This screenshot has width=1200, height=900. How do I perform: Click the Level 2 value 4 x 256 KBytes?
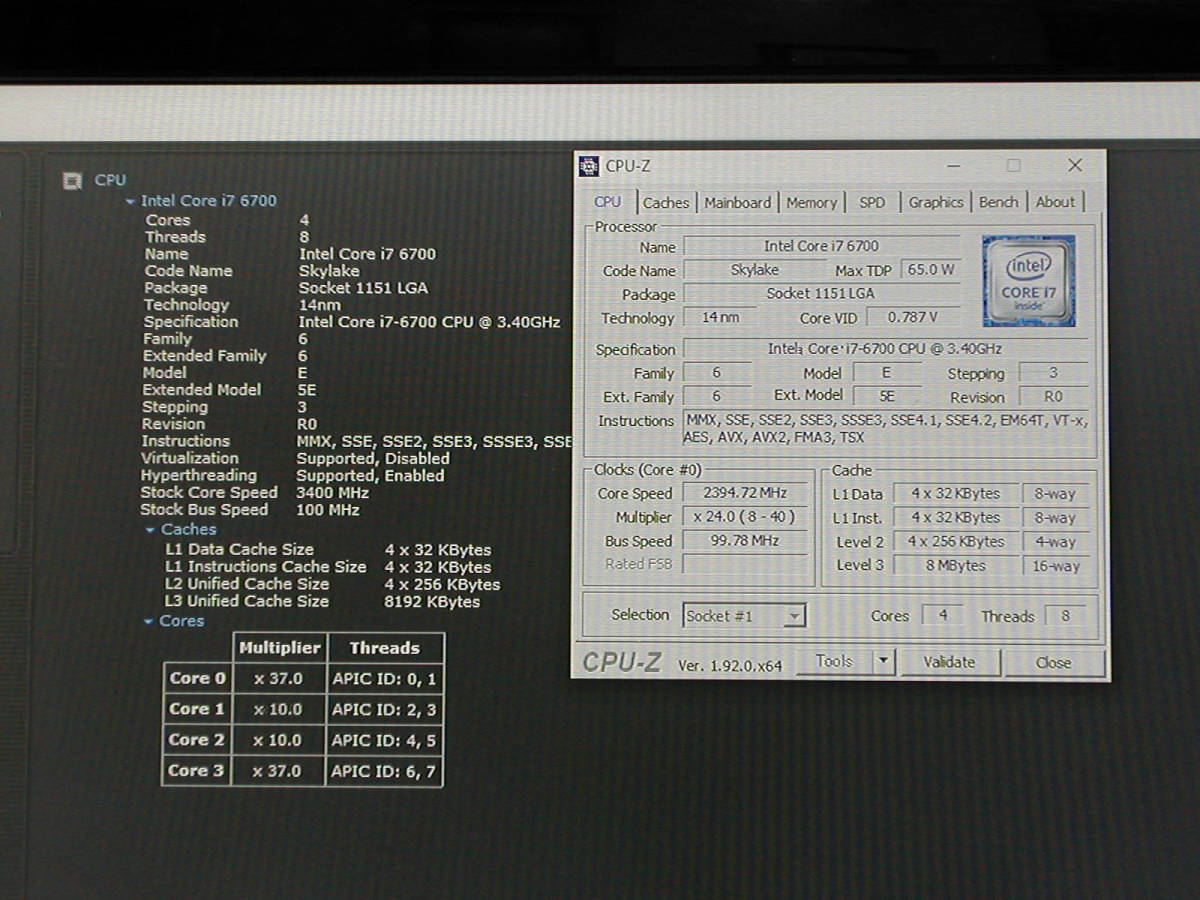[955, 542]
